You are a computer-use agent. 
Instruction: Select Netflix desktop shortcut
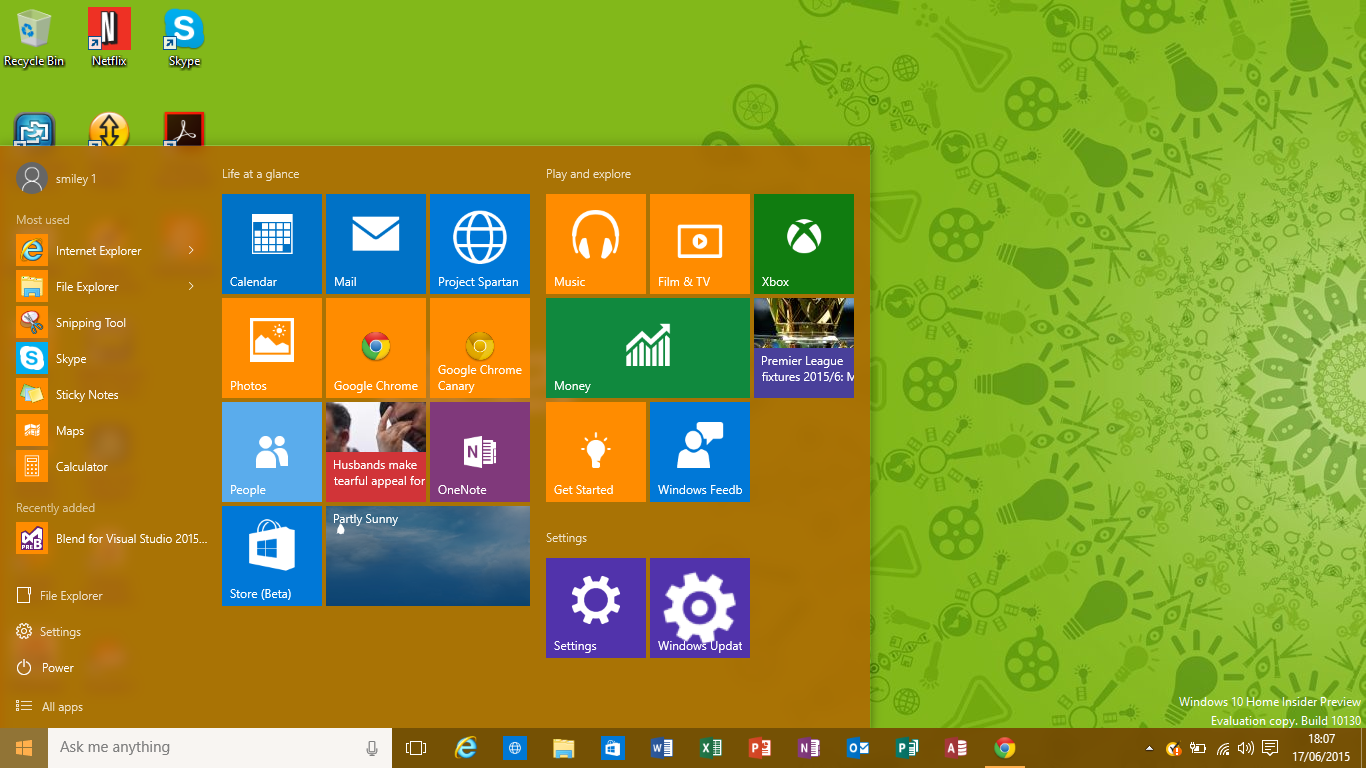coord(109,38)
